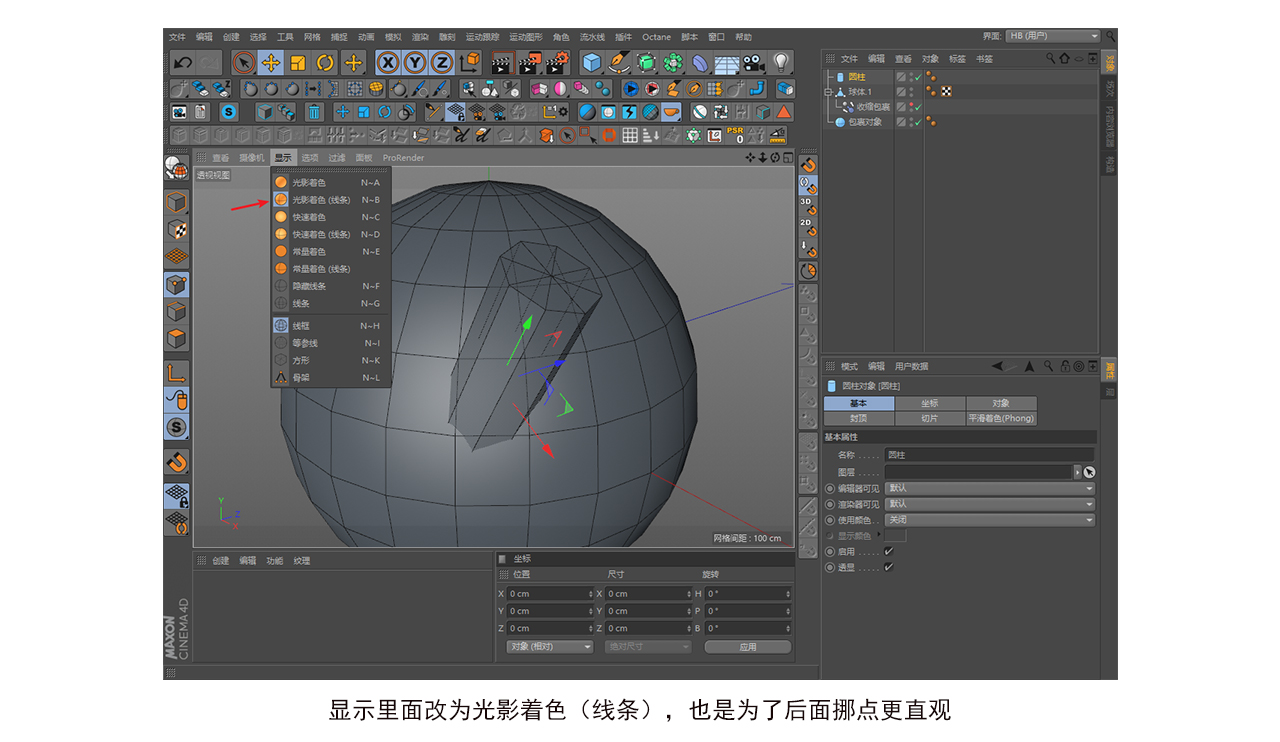The height and width of the screenshot is (742, 1280).
Task: Open the 界面 layout dropdown HB (用户)
Action: 1053,37
